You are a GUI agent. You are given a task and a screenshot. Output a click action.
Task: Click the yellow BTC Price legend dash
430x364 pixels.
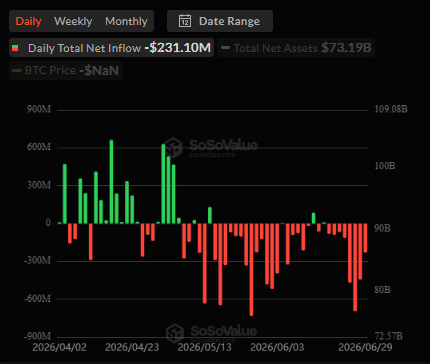click(x=17, y=70)
